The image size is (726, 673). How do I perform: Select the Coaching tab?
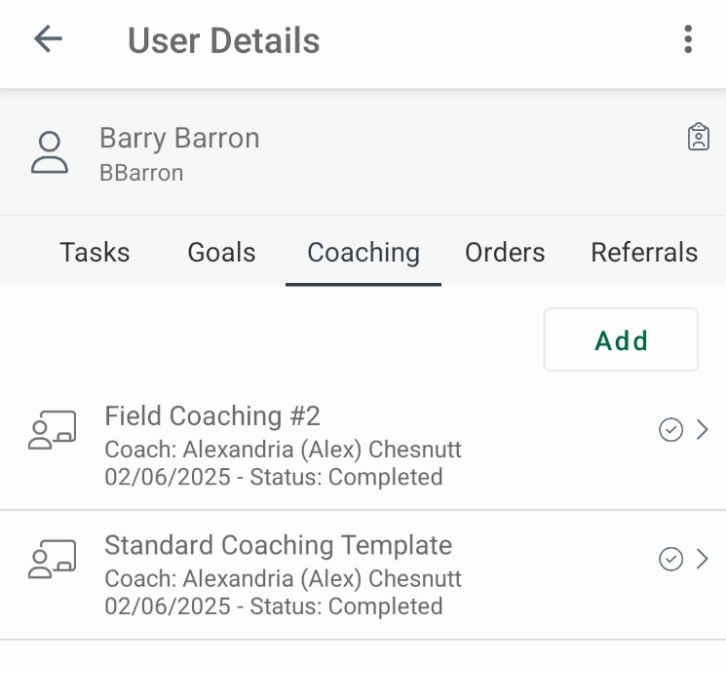pyautogui.click(x=363, y=253)
